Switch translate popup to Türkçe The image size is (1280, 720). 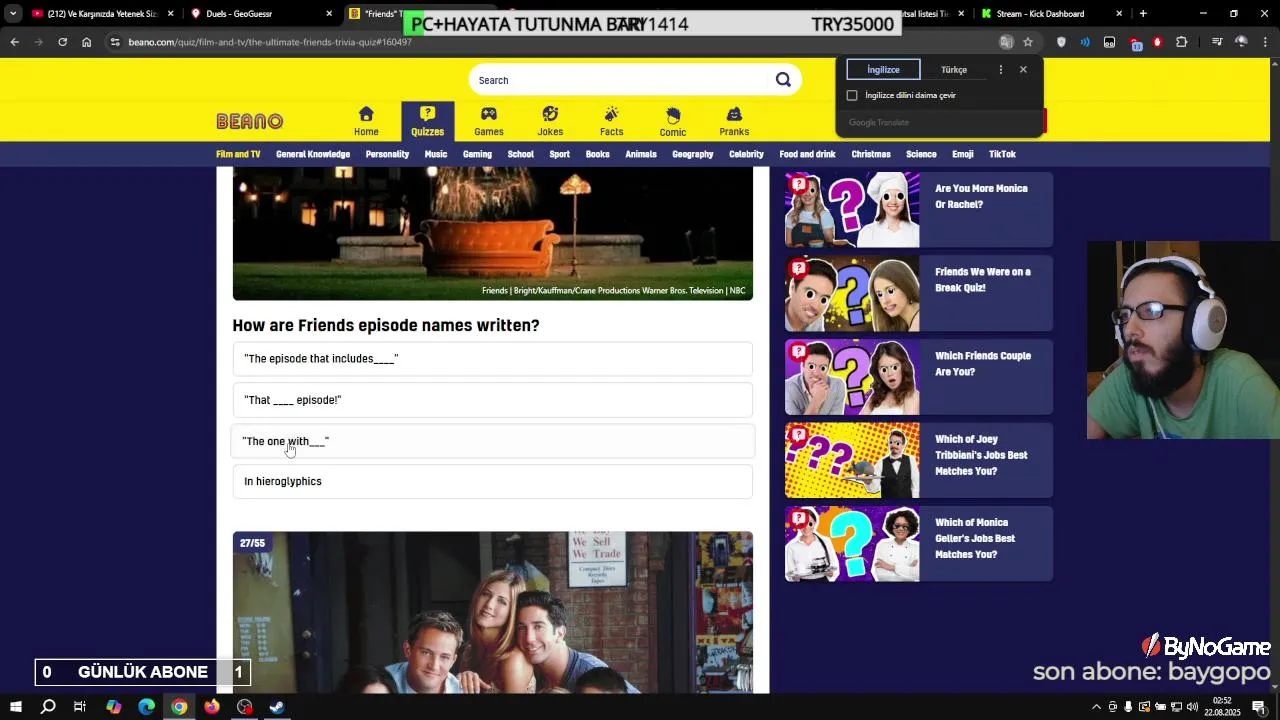(954, 70)
